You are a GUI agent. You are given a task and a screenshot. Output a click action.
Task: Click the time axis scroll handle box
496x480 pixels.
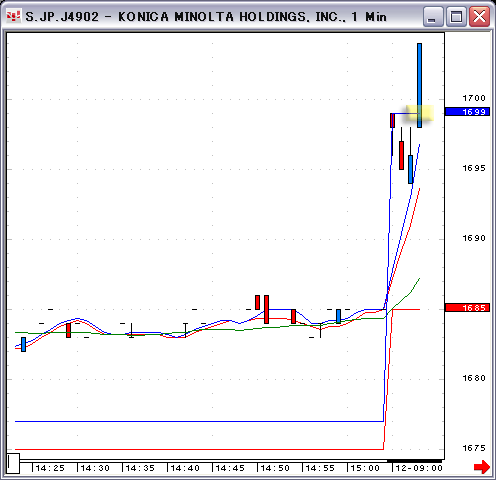pyautogui.click(x=13, y=463)
